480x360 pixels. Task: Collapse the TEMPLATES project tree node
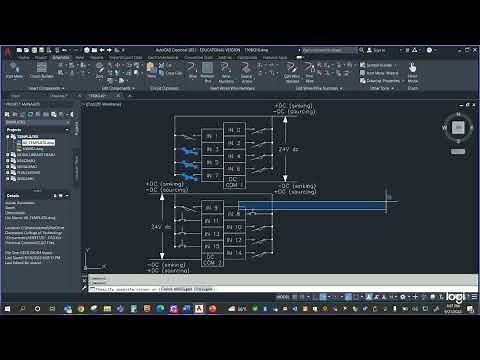click(8, 136)
